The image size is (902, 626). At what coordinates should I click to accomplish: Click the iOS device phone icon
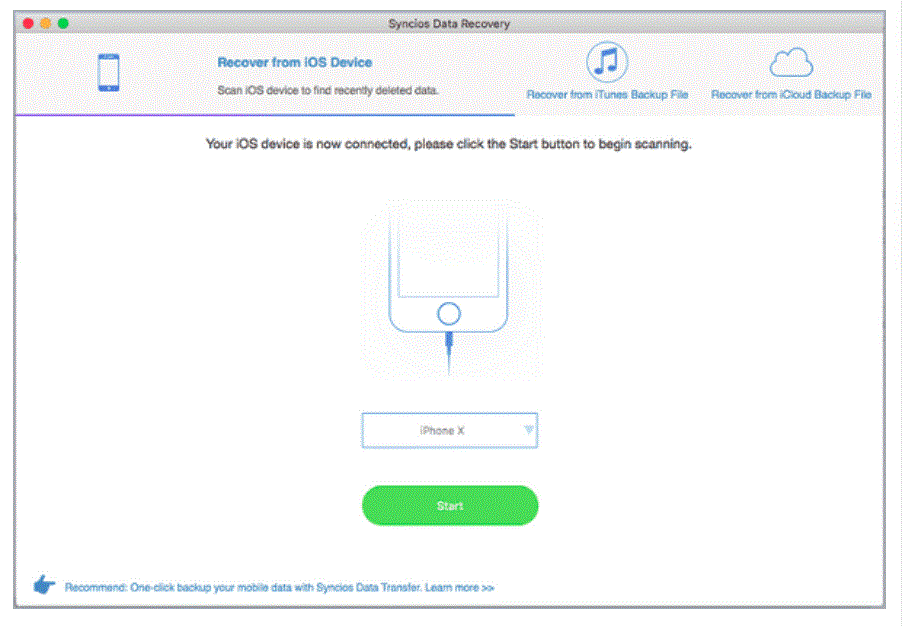pyautogui.click(x=108, y=72)
